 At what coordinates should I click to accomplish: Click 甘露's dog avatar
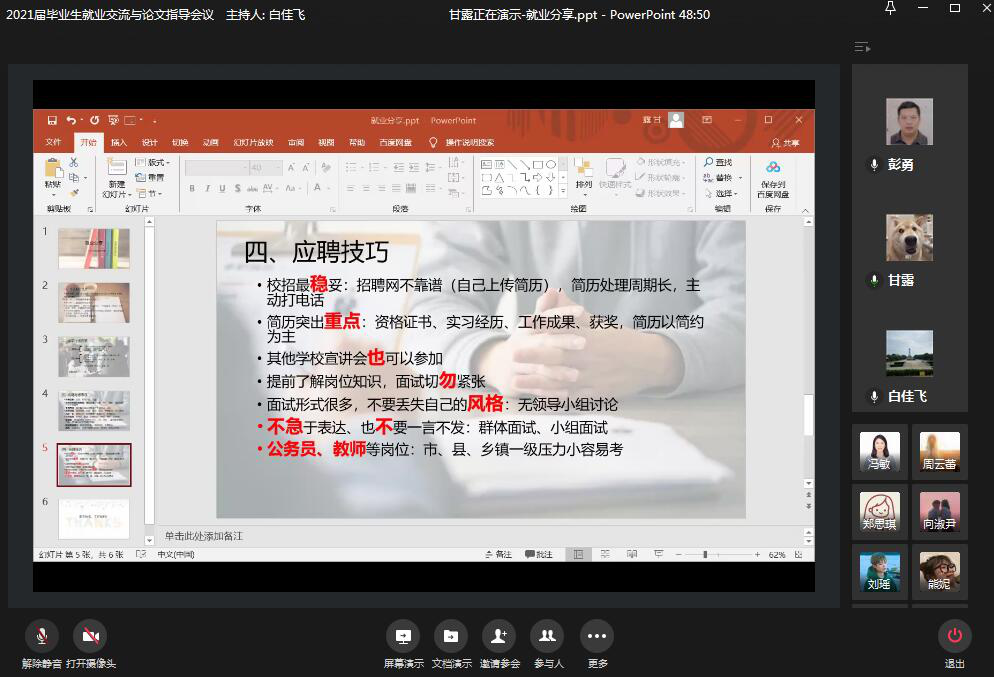pyautogui.click(x=909, y=238)
